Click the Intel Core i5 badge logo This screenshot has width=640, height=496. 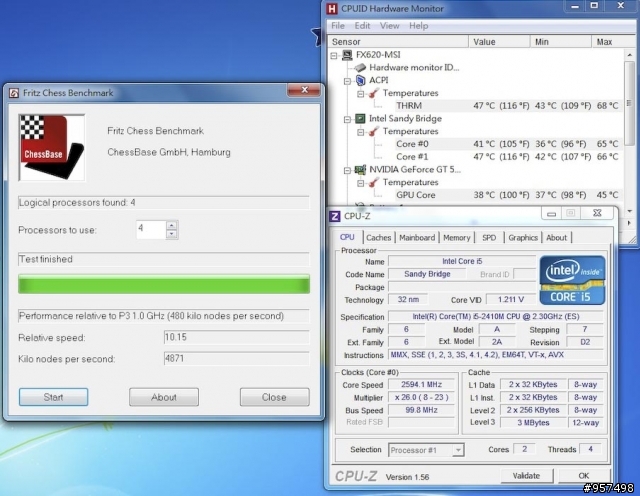click(x=572, y=280)
